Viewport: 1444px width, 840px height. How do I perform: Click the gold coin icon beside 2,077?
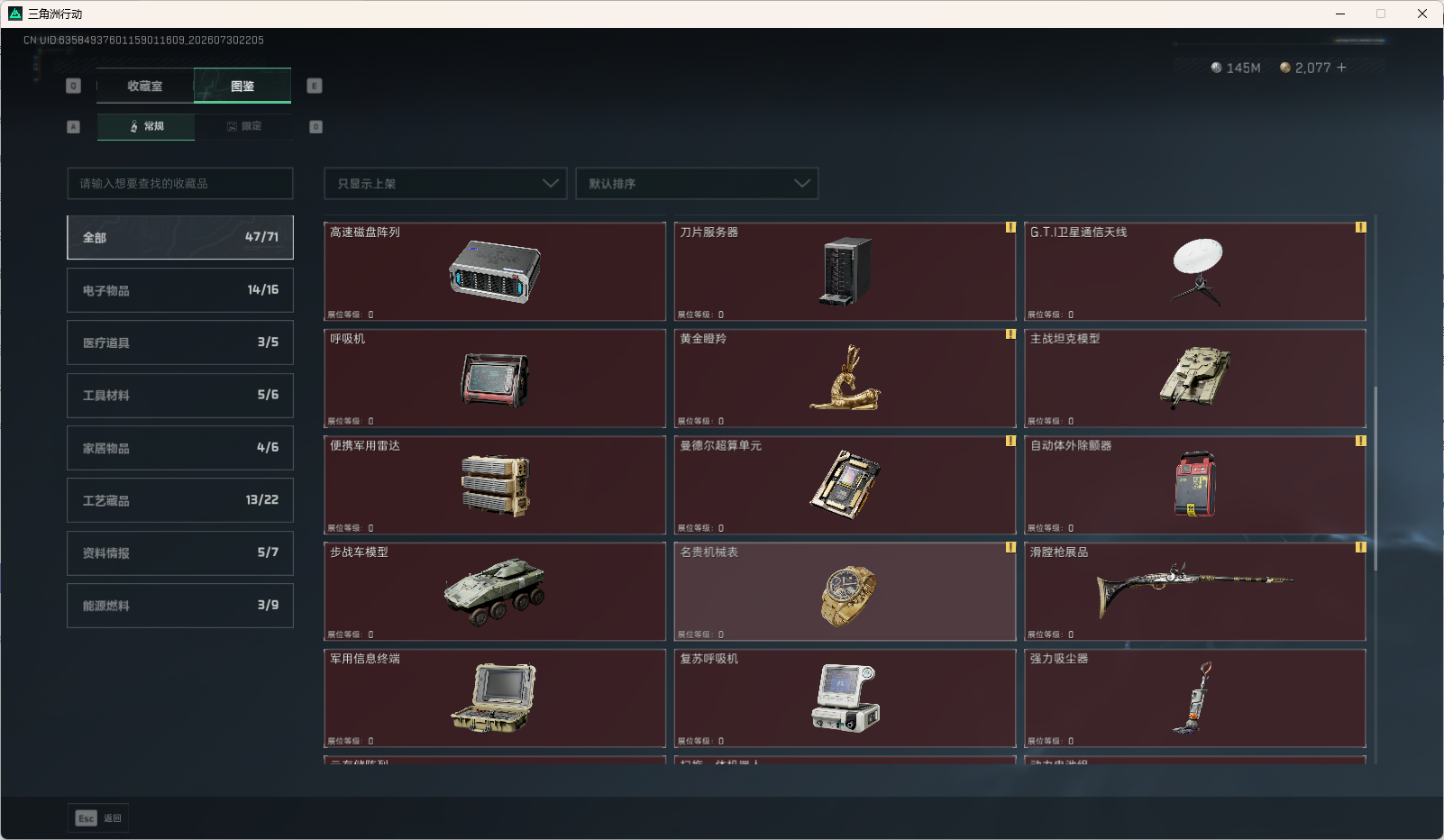1285,68
